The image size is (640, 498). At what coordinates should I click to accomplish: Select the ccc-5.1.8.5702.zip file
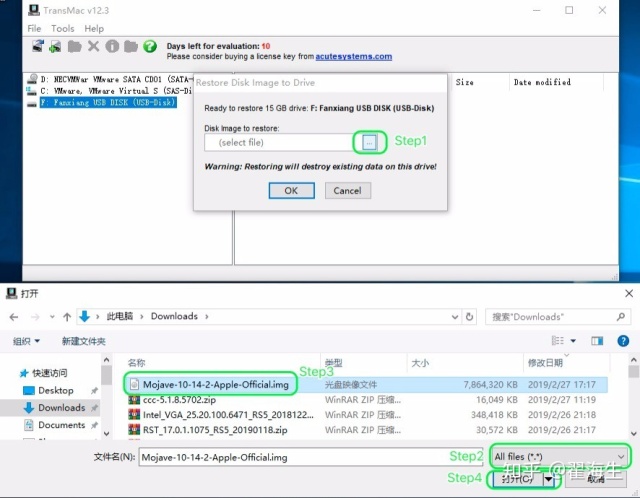tap(180, 400)
